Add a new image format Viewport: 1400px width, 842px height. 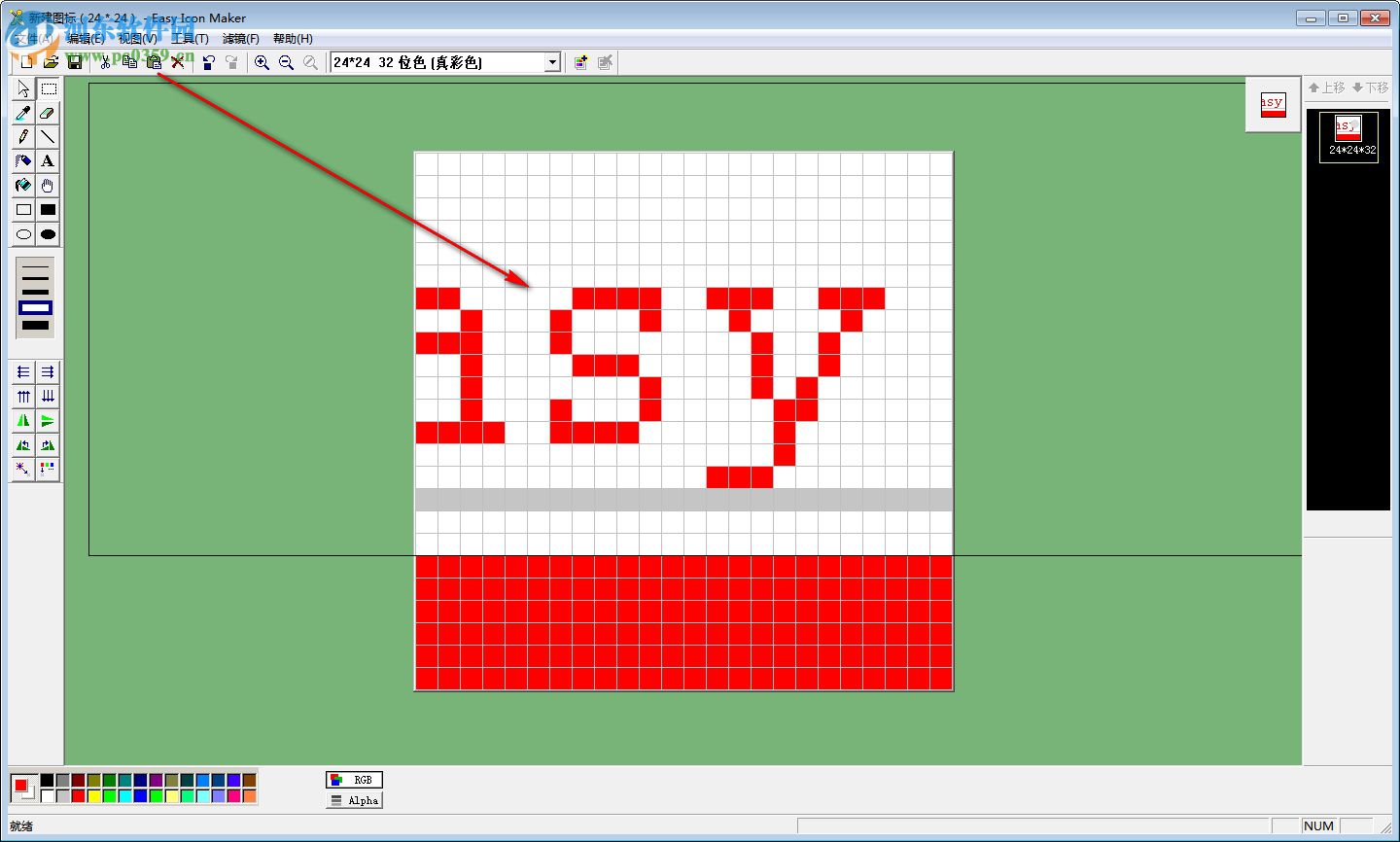tap(581, 62)
